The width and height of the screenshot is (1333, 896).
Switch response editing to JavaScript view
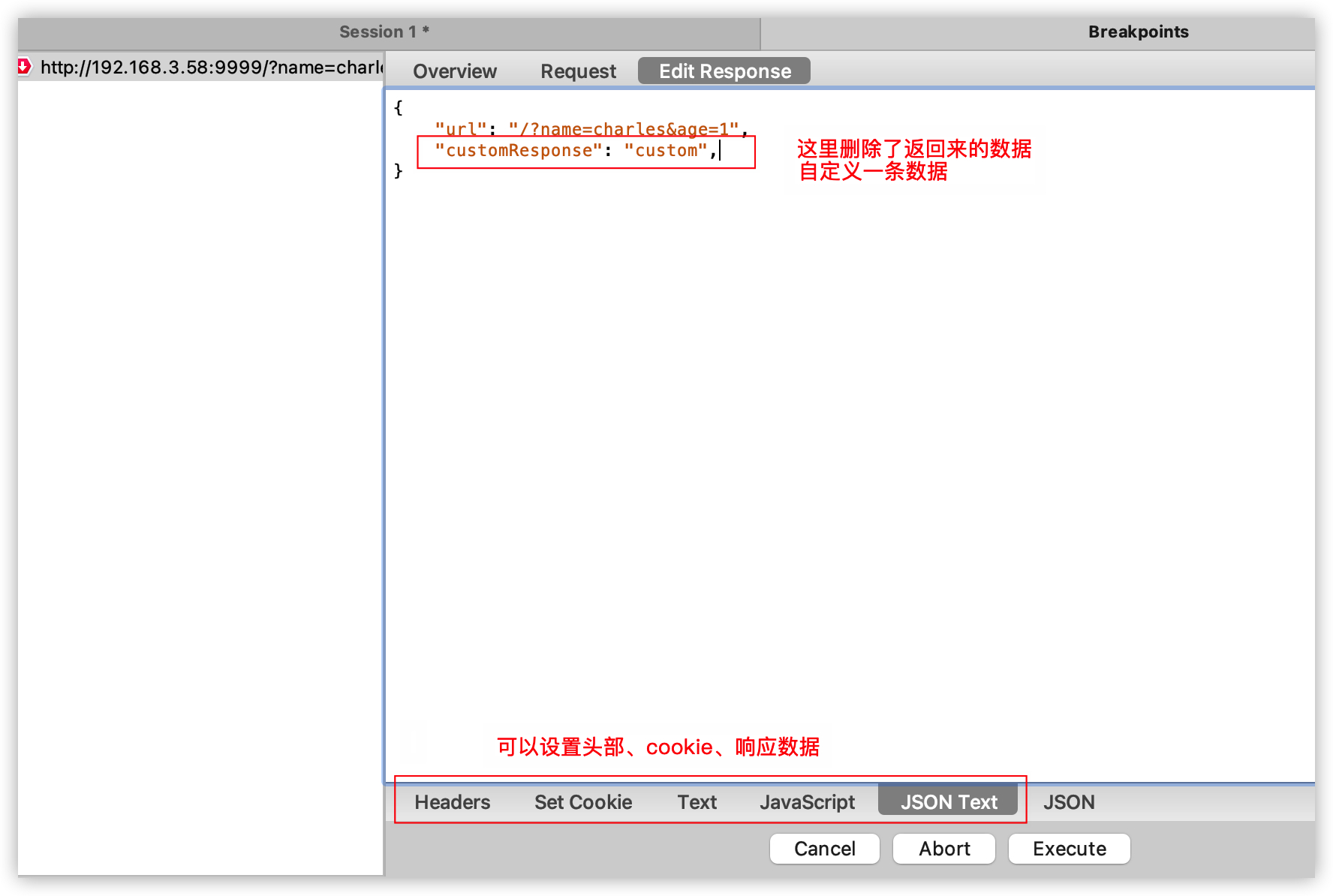pyautogui.click(x=808, y=801)
